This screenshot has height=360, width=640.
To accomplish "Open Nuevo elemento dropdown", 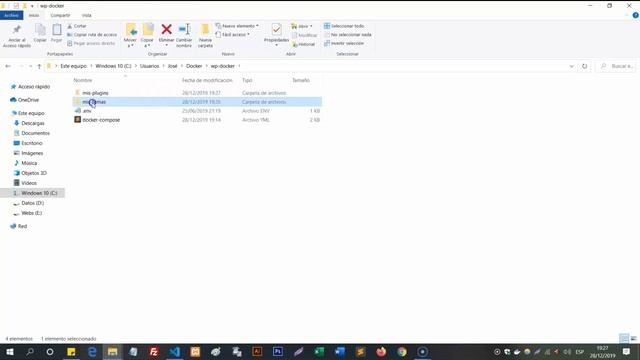I will [x=237, y=26].
